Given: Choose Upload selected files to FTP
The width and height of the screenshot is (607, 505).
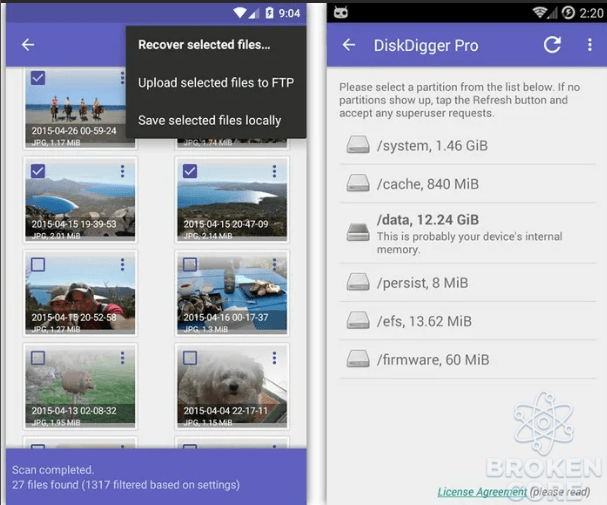Looking at the screenshot, I should (216, 82).
